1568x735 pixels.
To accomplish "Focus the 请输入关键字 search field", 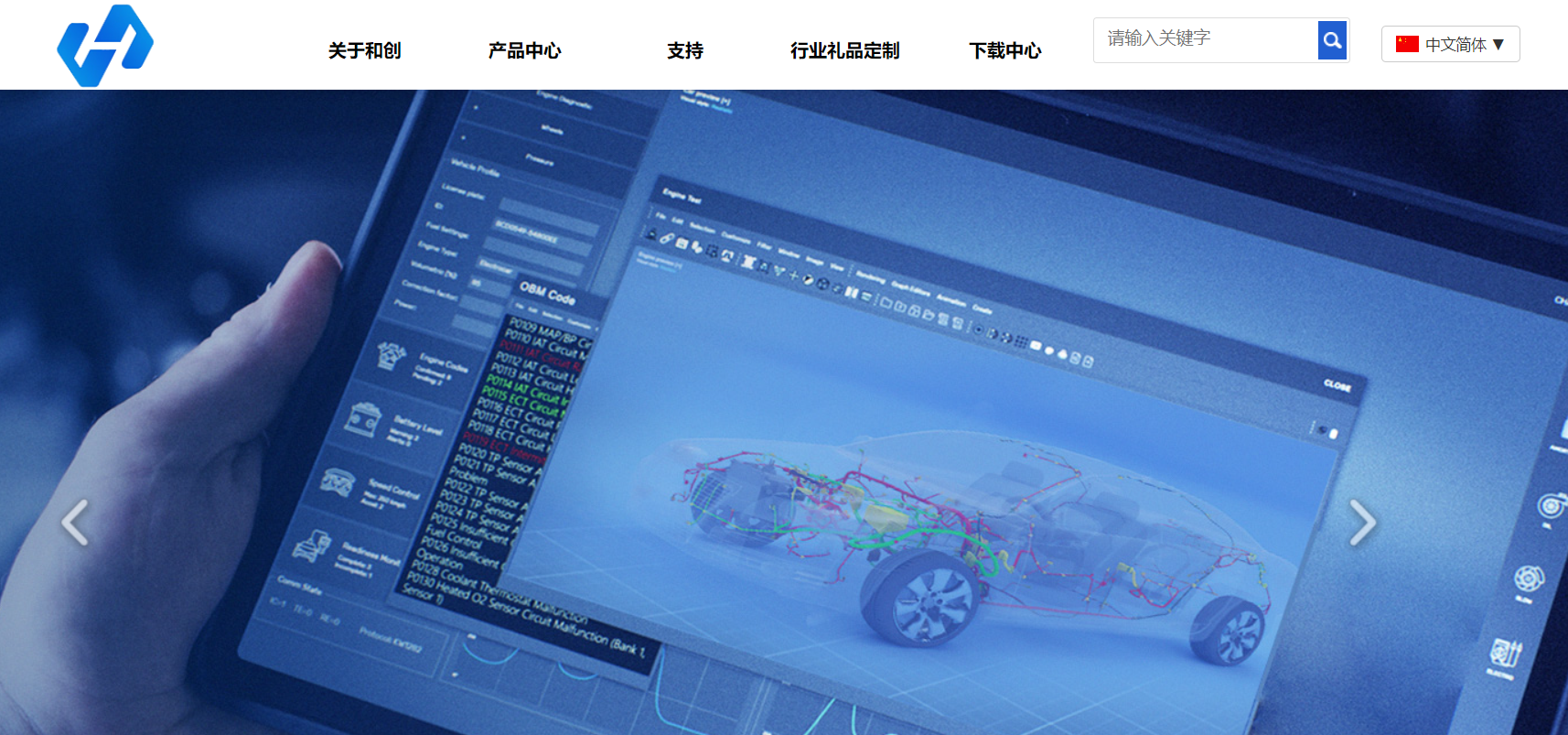I will pos(1205,39).
